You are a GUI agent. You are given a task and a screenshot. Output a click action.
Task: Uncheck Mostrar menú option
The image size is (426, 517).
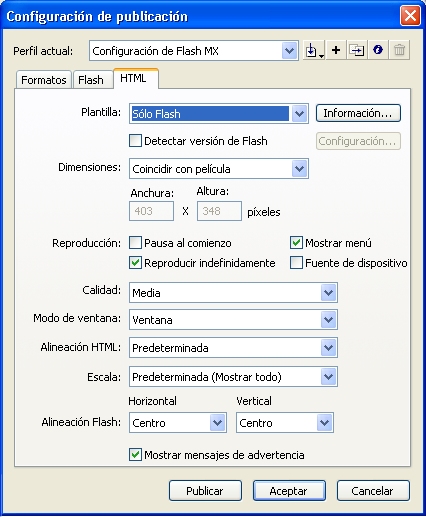(x=296, y=243)
